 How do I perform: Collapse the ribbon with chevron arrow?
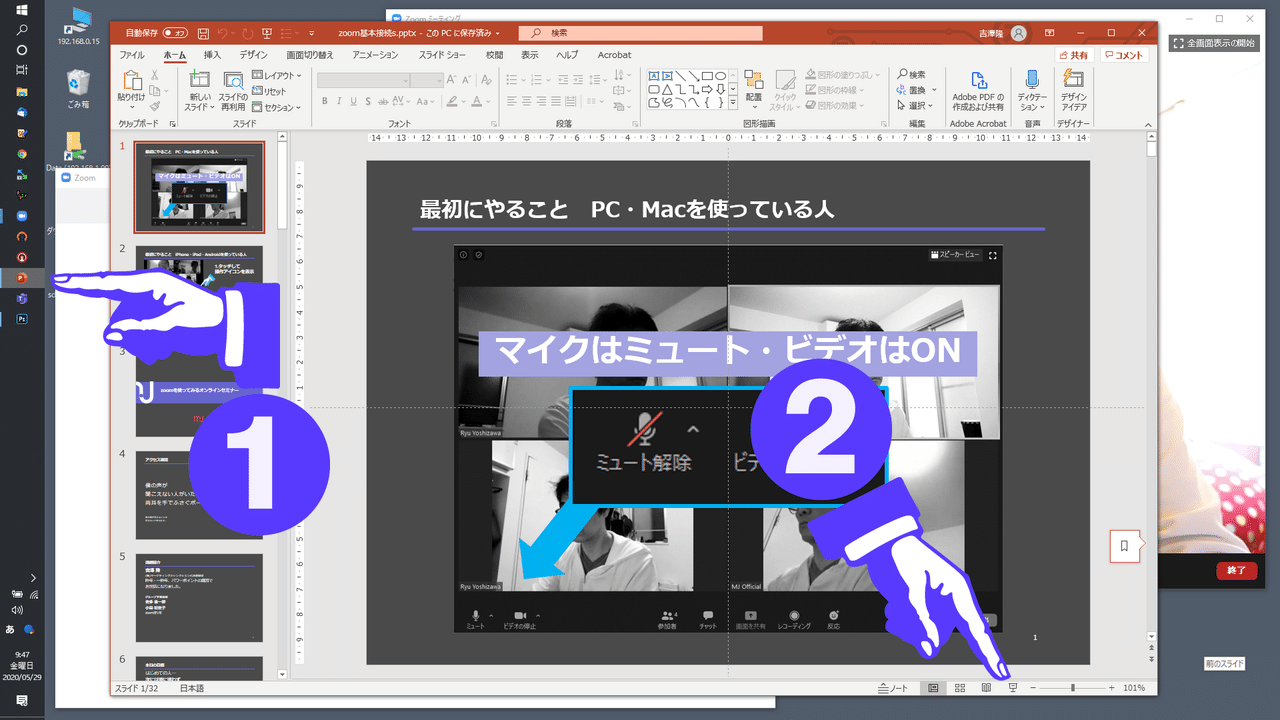1148,124
